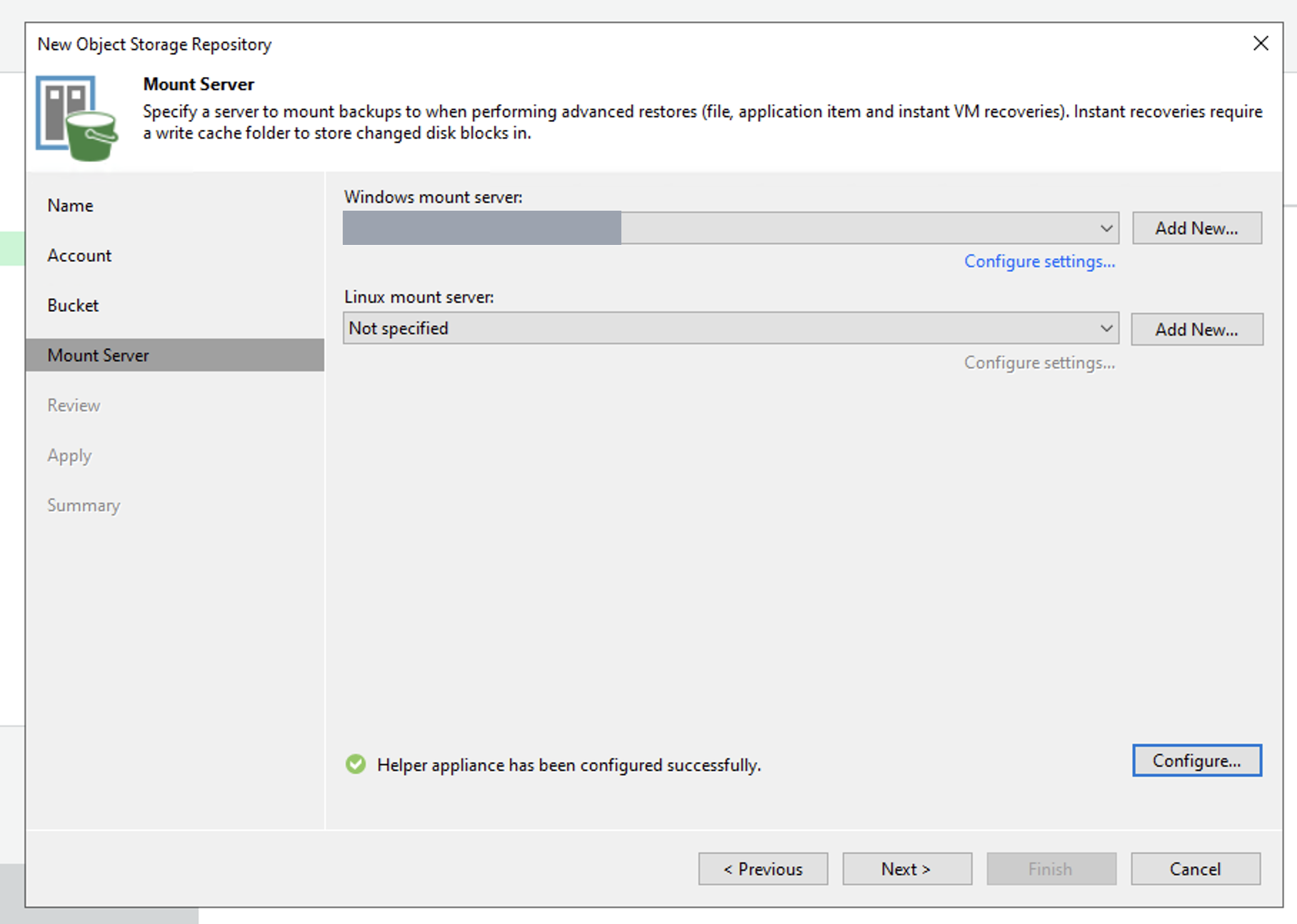Click the 'Mount Server' heading text
Image resolution: width=1297 pixels, height=924 pixels.
(x=199, y=84)
